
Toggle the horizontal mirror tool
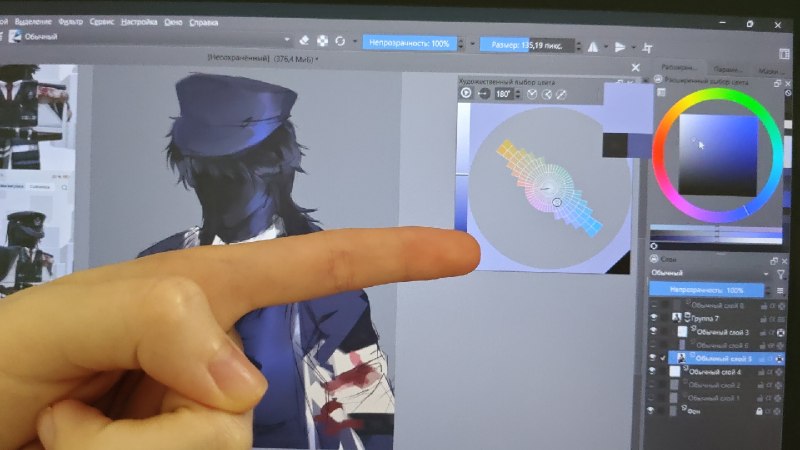[593, 47]
